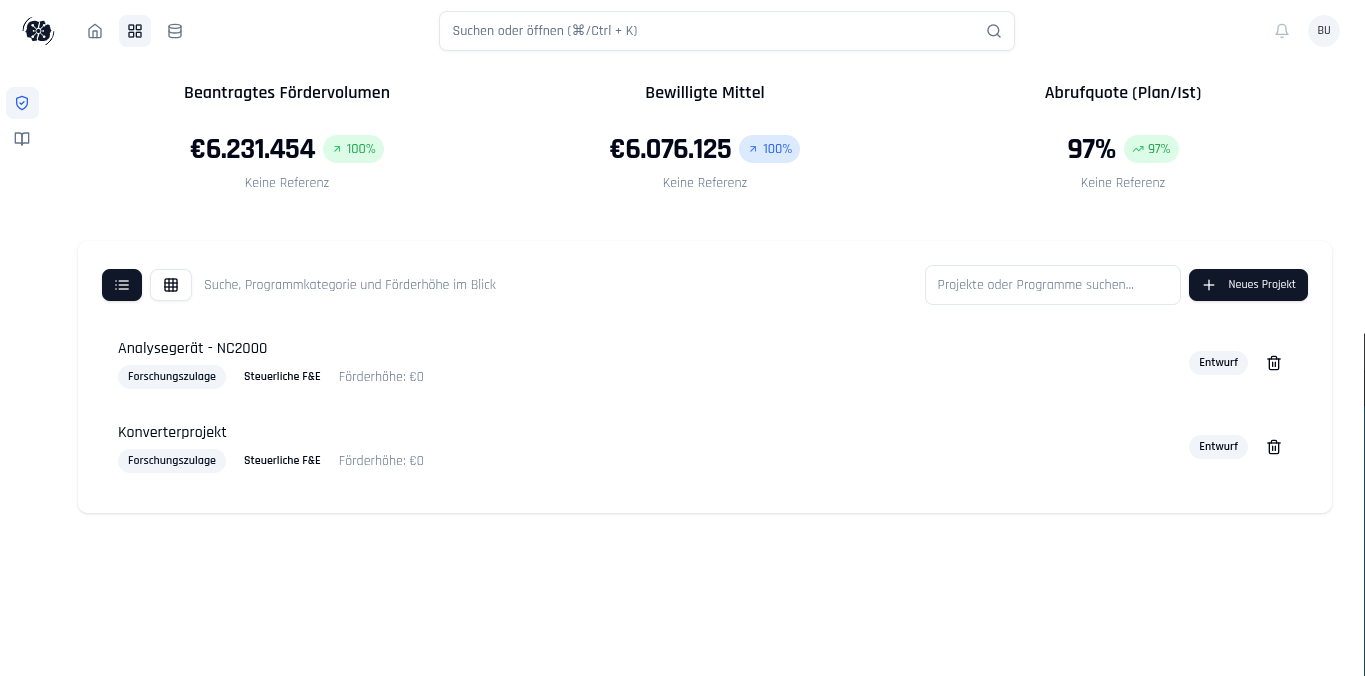Select the Steuerliche F&E tag on Analysegerät - NC2000

tap(282, 377)
